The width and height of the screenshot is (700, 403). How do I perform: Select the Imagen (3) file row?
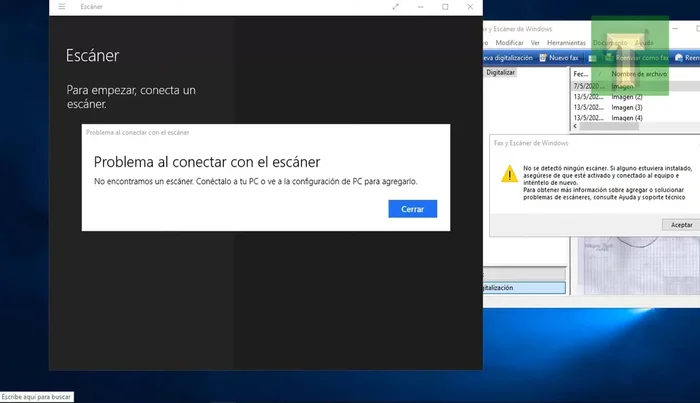click(x=636, y=108)
